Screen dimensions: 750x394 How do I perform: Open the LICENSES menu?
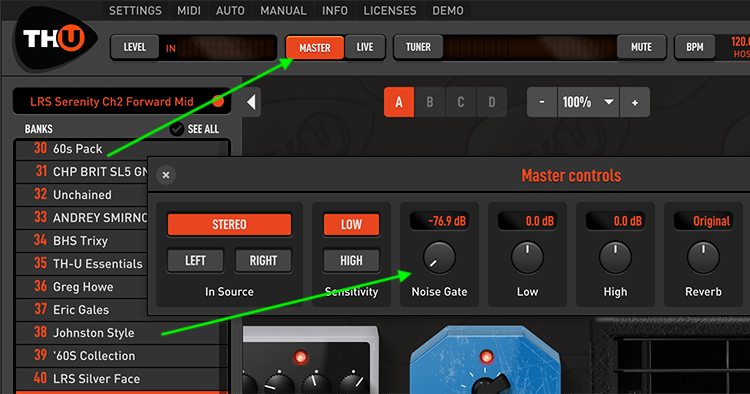tap(390, 11)
